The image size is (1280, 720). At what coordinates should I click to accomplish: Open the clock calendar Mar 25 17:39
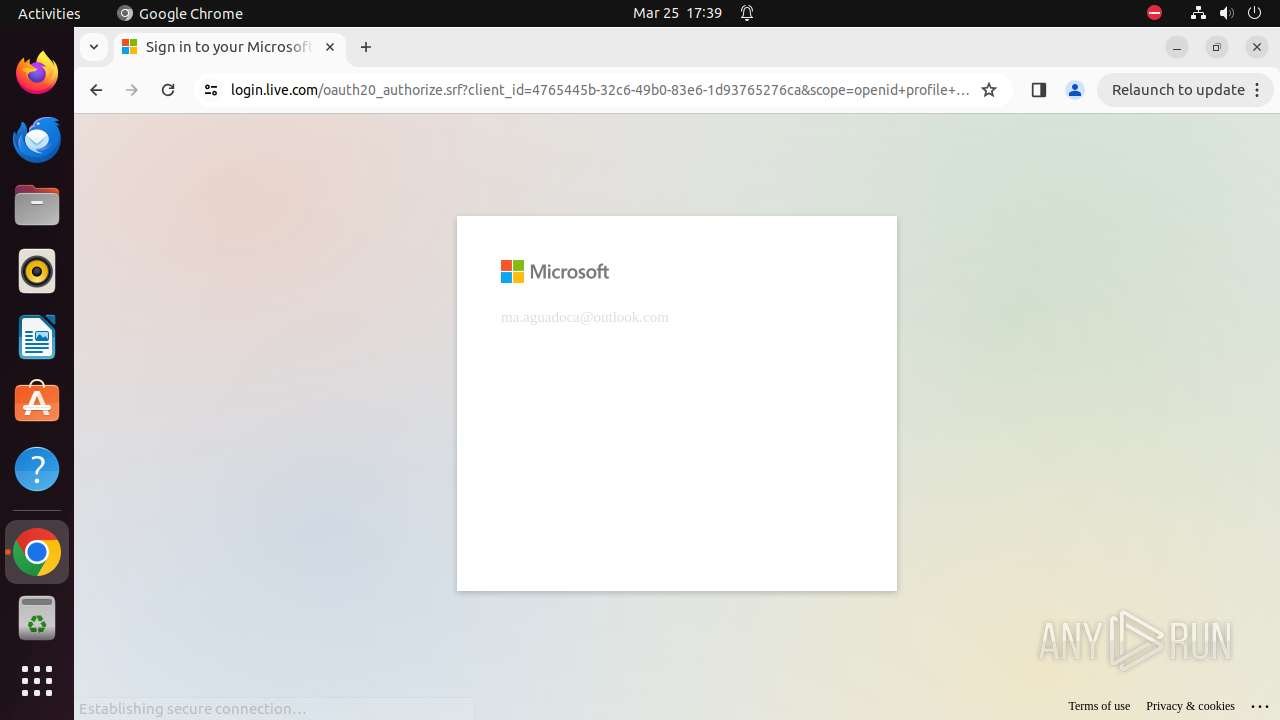(x=677, y=13)
